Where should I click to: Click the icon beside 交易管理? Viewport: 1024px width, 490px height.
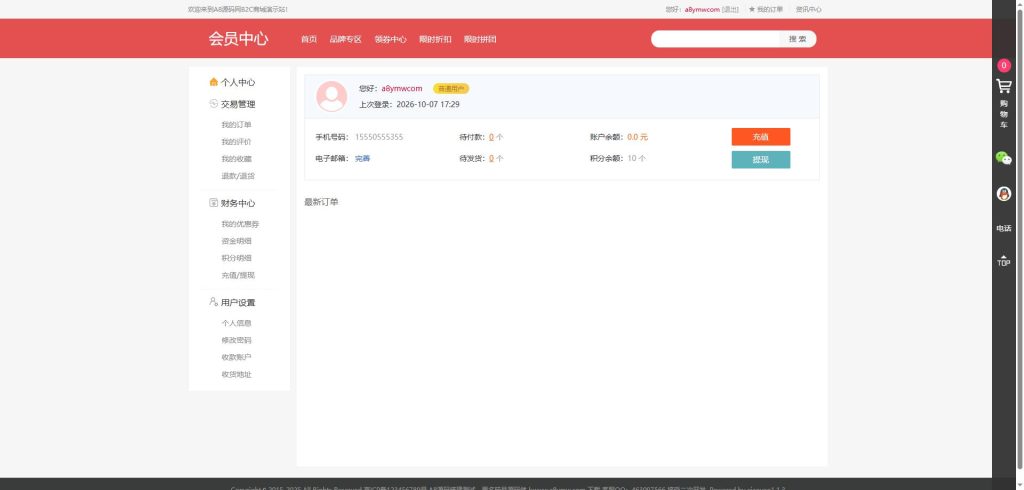[x=214, y=103]
